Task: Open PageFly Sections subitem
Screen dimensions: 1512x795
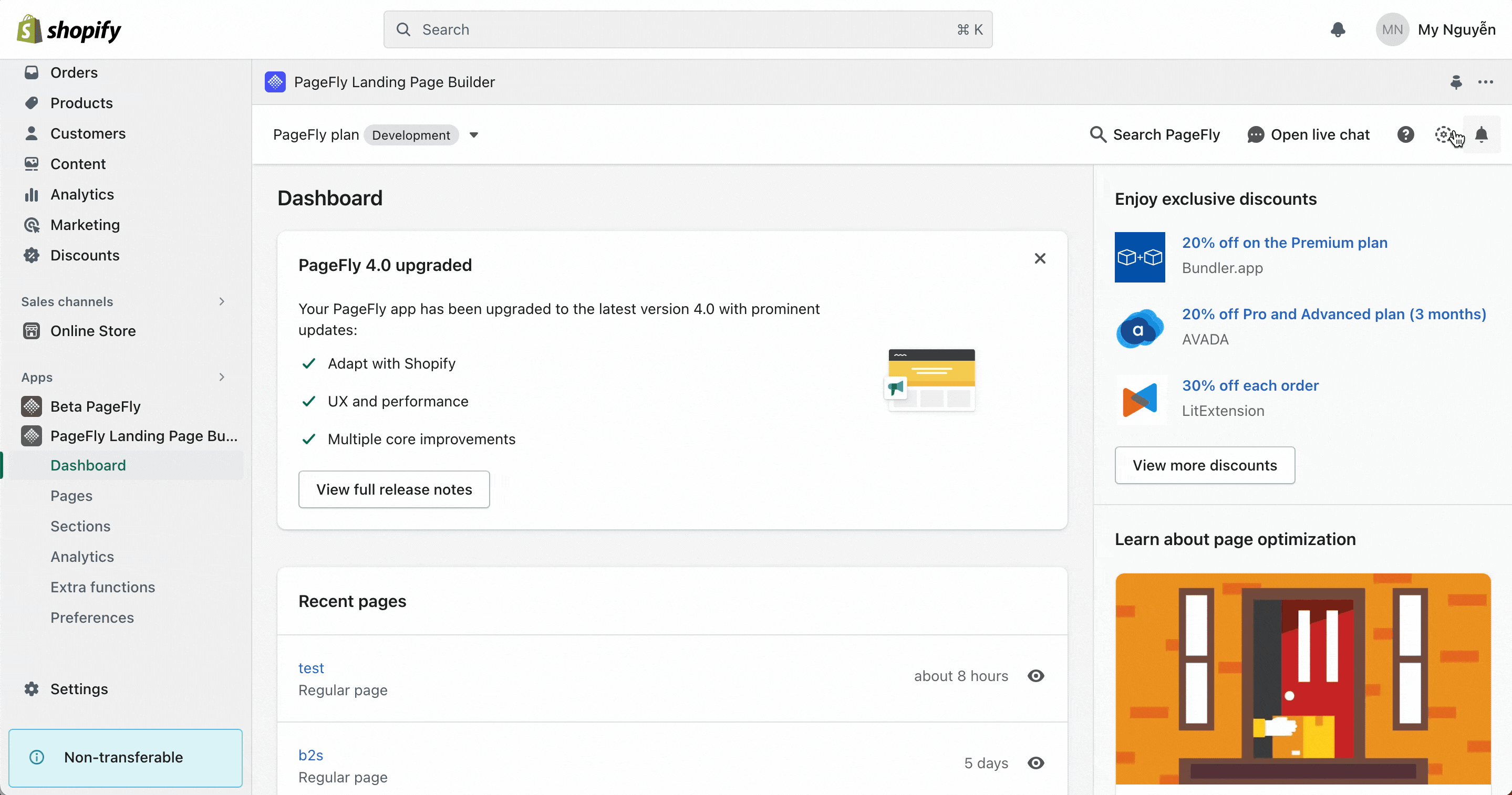Action: [x=80, y=526]
